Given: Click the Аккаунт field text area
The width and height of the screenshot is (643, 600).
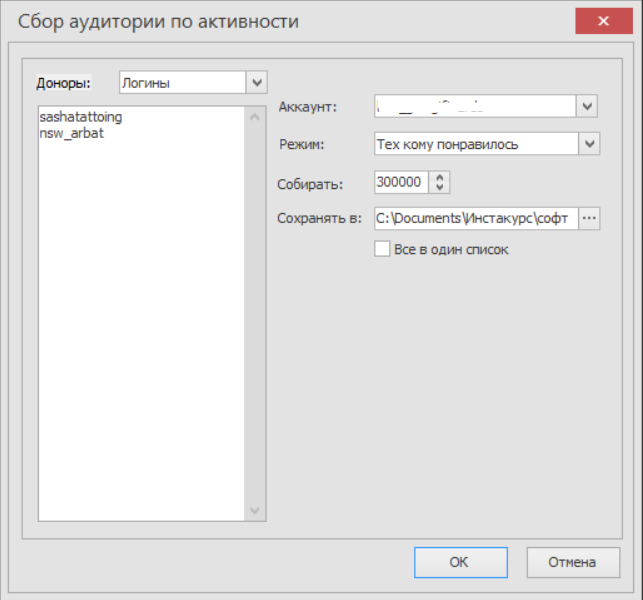Looking at the screenshot, I should (475, 106).
